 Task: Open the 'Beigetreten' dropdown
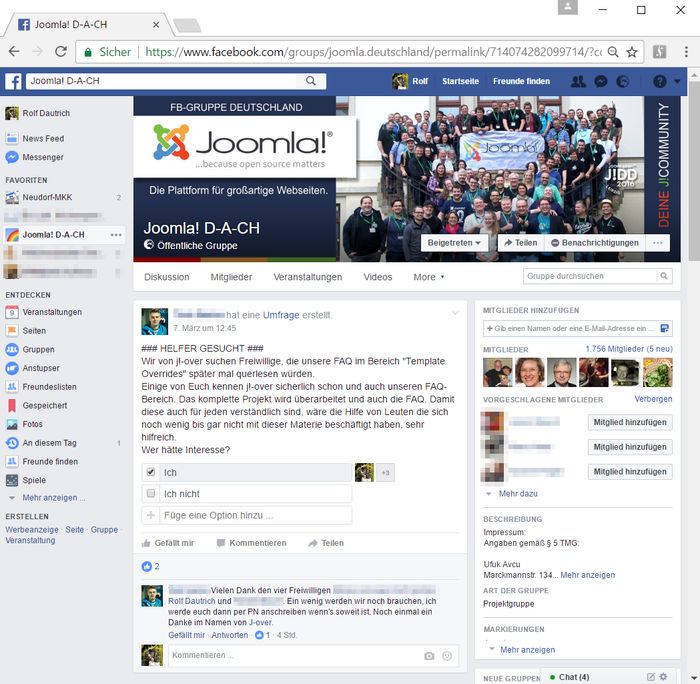(455, 243)
